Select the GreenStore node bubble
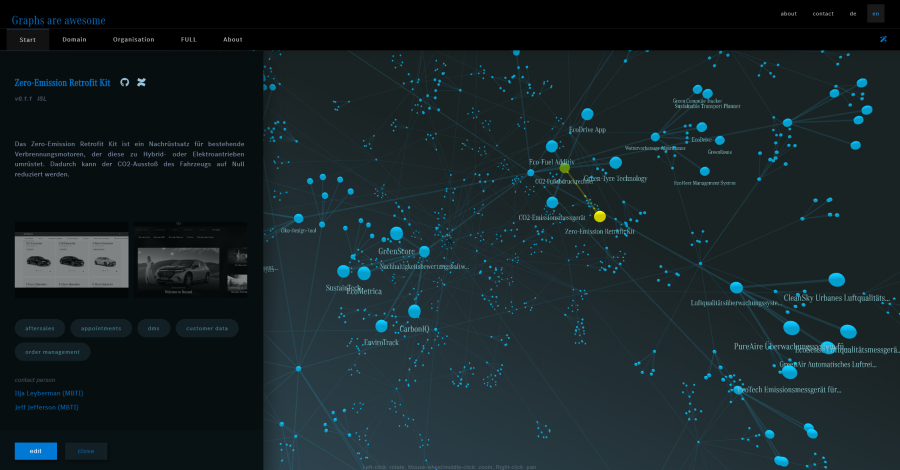Screen dimensions: 900x470 (424, 251)
